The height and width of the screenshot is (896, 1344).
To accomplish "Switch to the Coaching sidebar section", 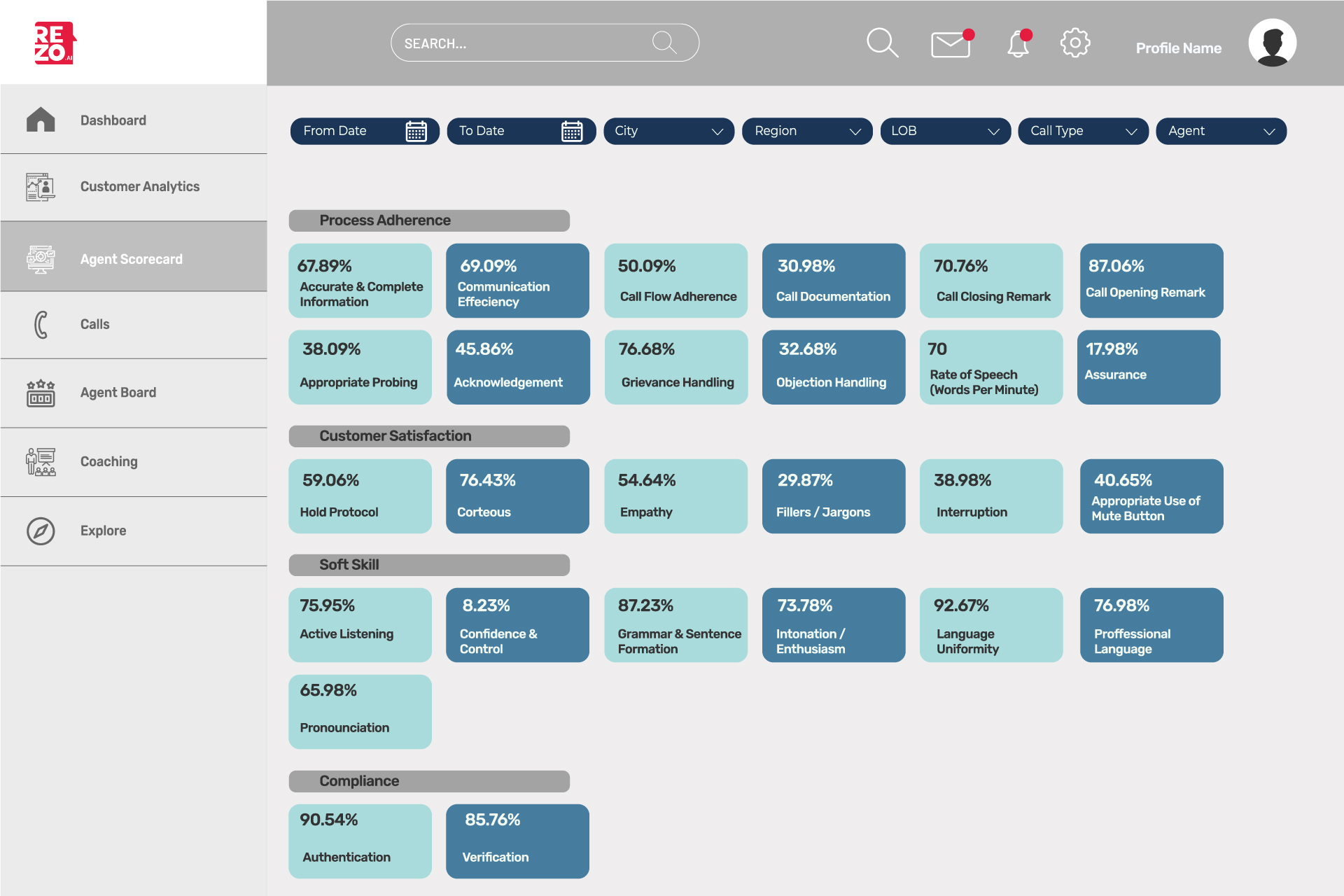I will [108, 461].
